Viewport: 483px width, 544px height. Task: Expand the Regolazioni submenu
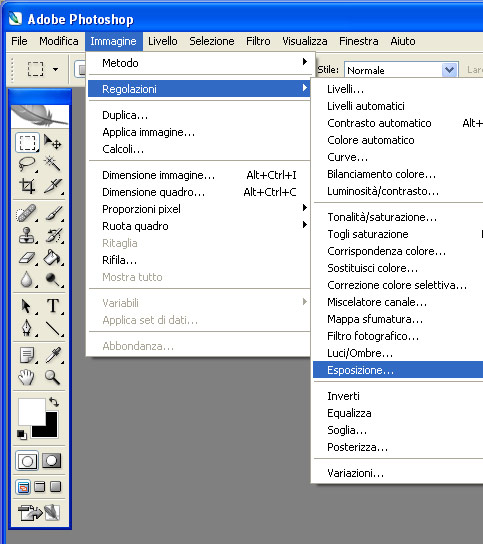point(198,89)
